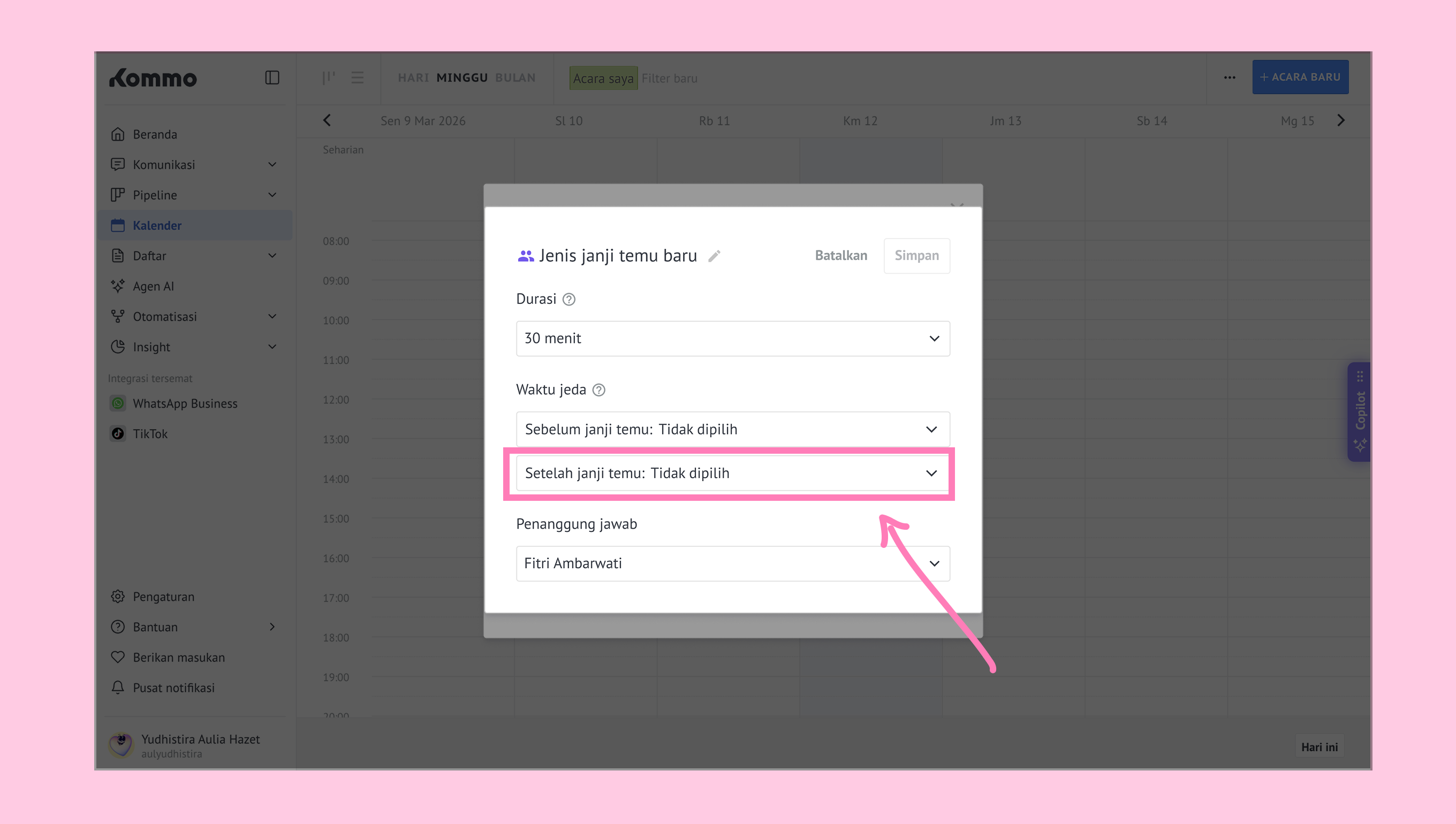Open WhatsApp Business integration
This screenshot has width=1456, height=824.
click(185, 403)
